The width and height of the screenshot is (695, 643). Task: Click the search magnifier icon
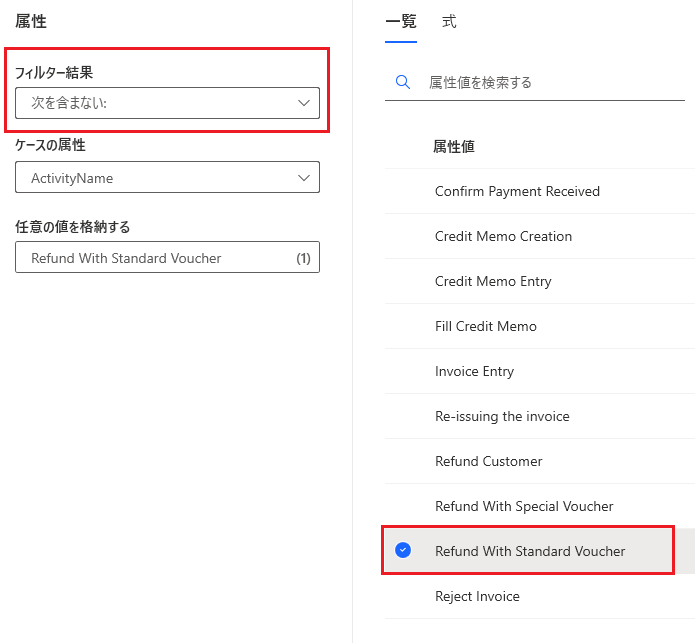pos(402,82)
